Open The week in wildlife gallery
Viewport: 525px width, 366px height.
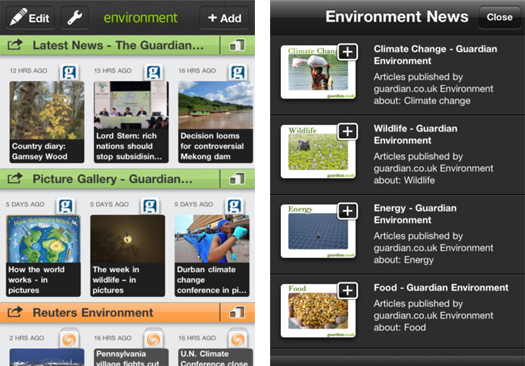click(128, 255)
